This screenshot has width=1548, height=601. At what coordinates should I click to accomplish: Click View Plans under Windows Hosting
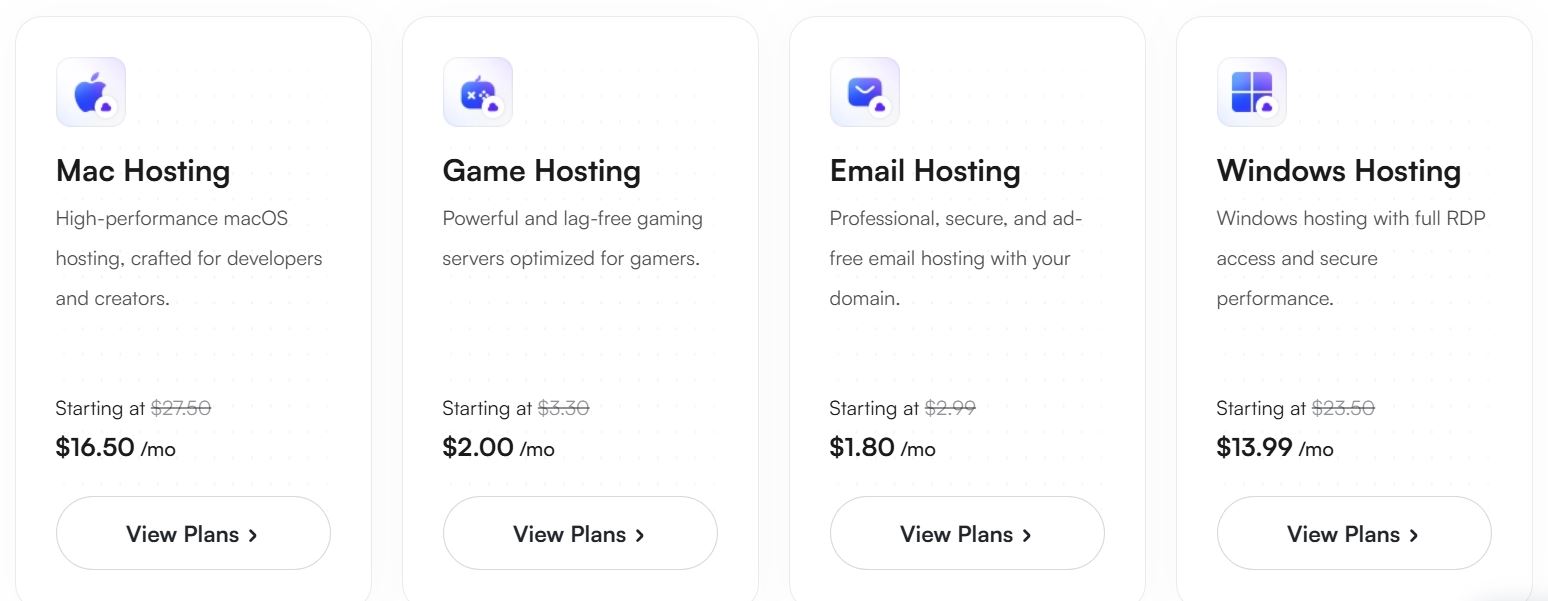(x=1354, y=533)
